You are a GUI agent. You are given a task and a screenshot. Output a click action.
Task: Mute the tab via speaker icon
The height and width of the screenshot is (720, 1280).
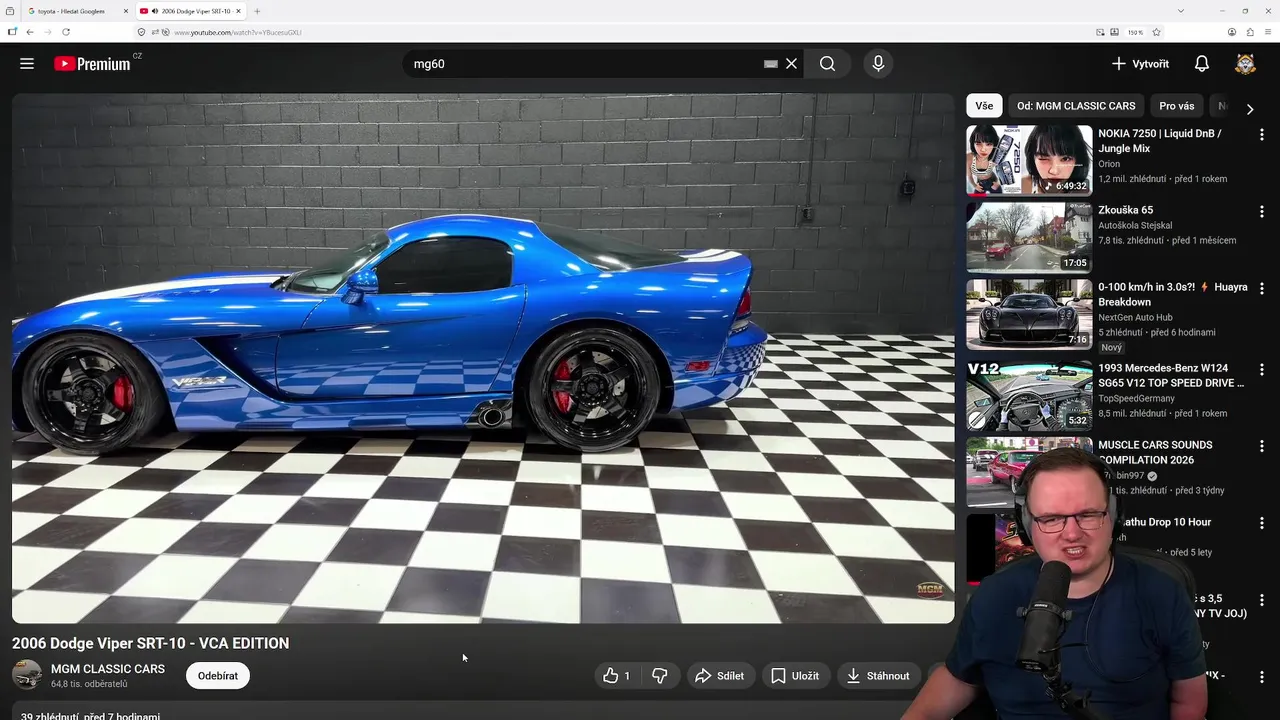pos(155,11)
